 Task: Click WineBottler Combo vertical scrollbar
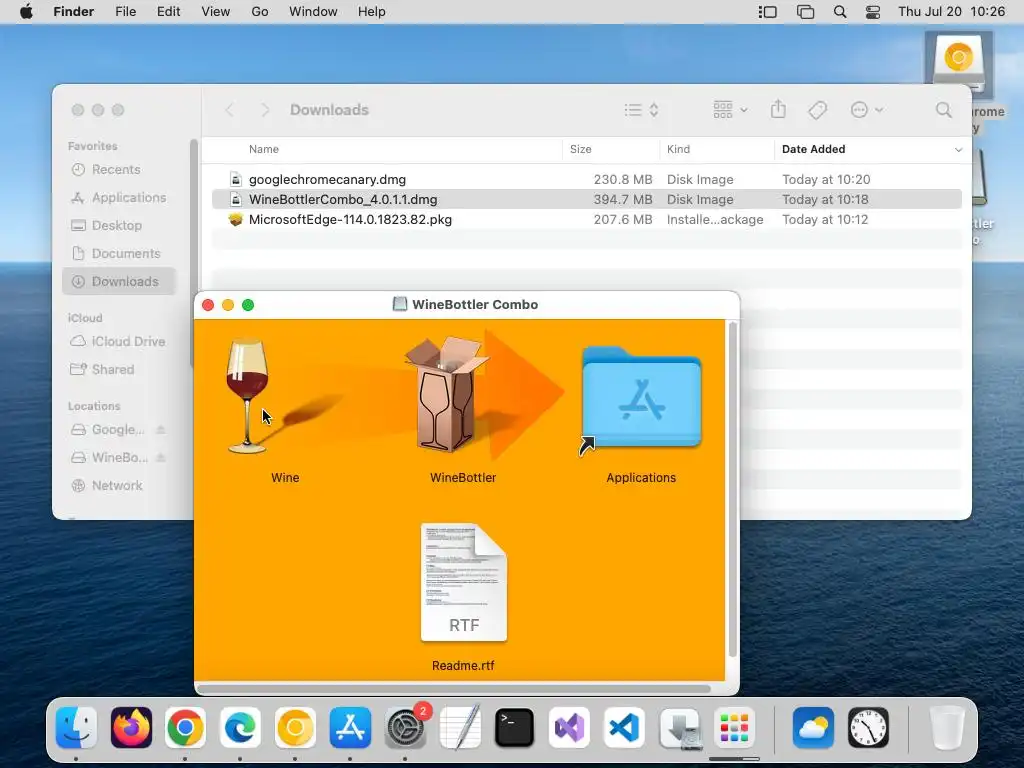pos(732,490)
